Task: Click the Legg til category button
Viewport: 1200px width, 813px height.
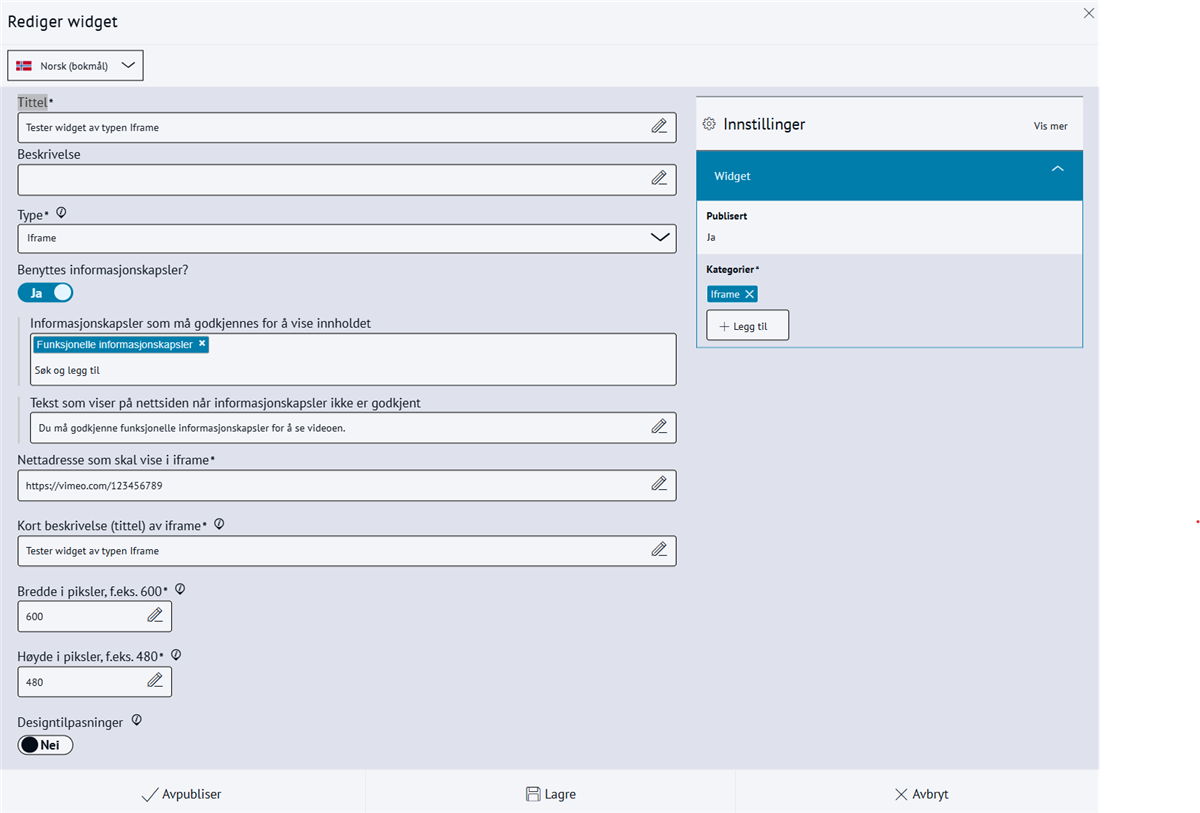Action: coord(747,326)
